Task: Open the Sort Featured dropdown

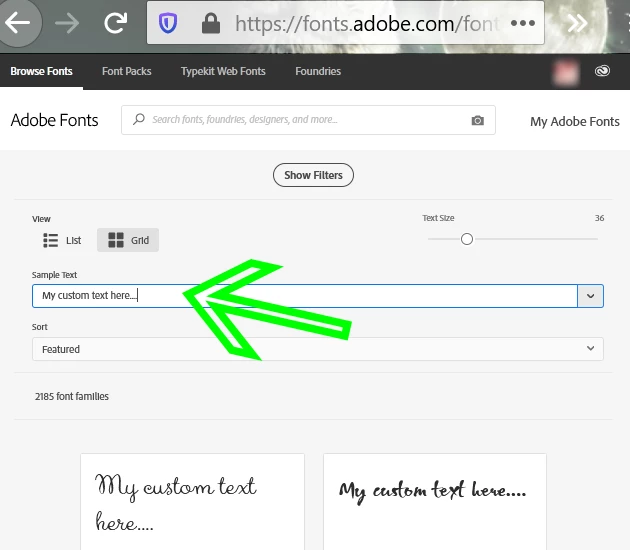Action: pos(318,349)
